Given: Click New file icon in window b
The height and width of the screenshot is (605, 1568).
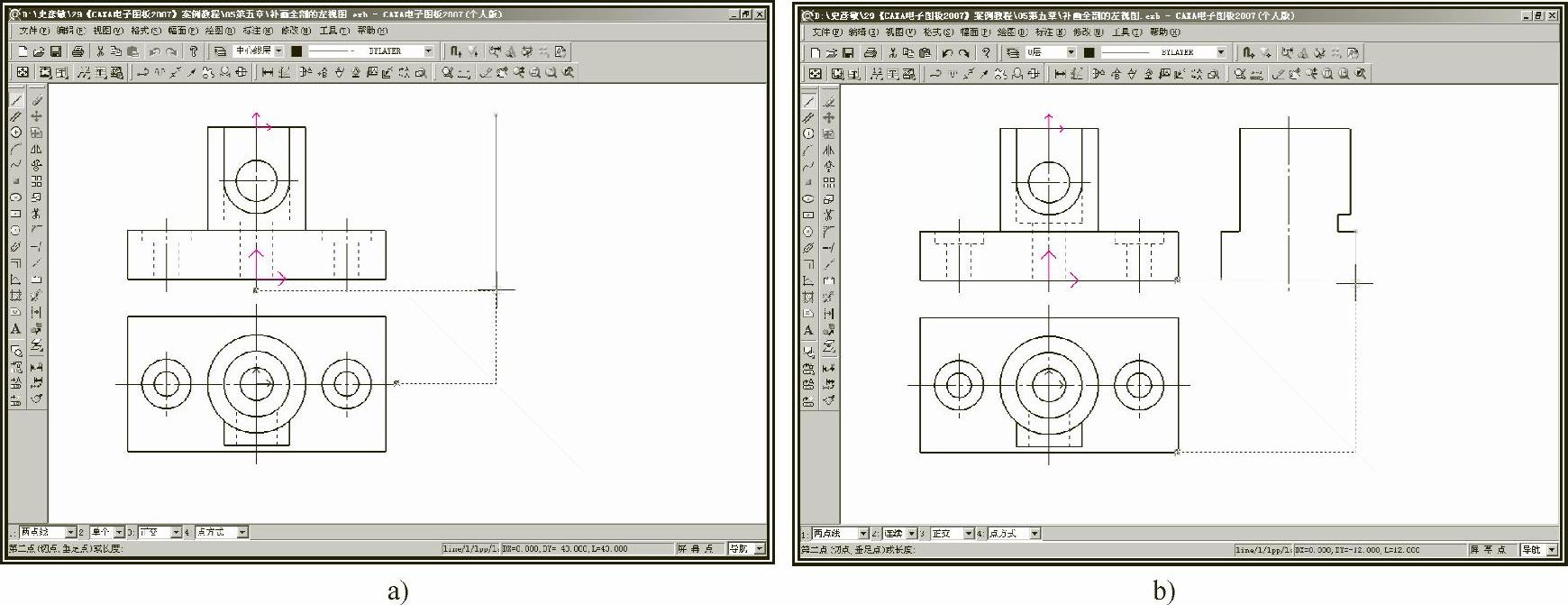Looking at the screenshot, I should click(x=815, y=52).
